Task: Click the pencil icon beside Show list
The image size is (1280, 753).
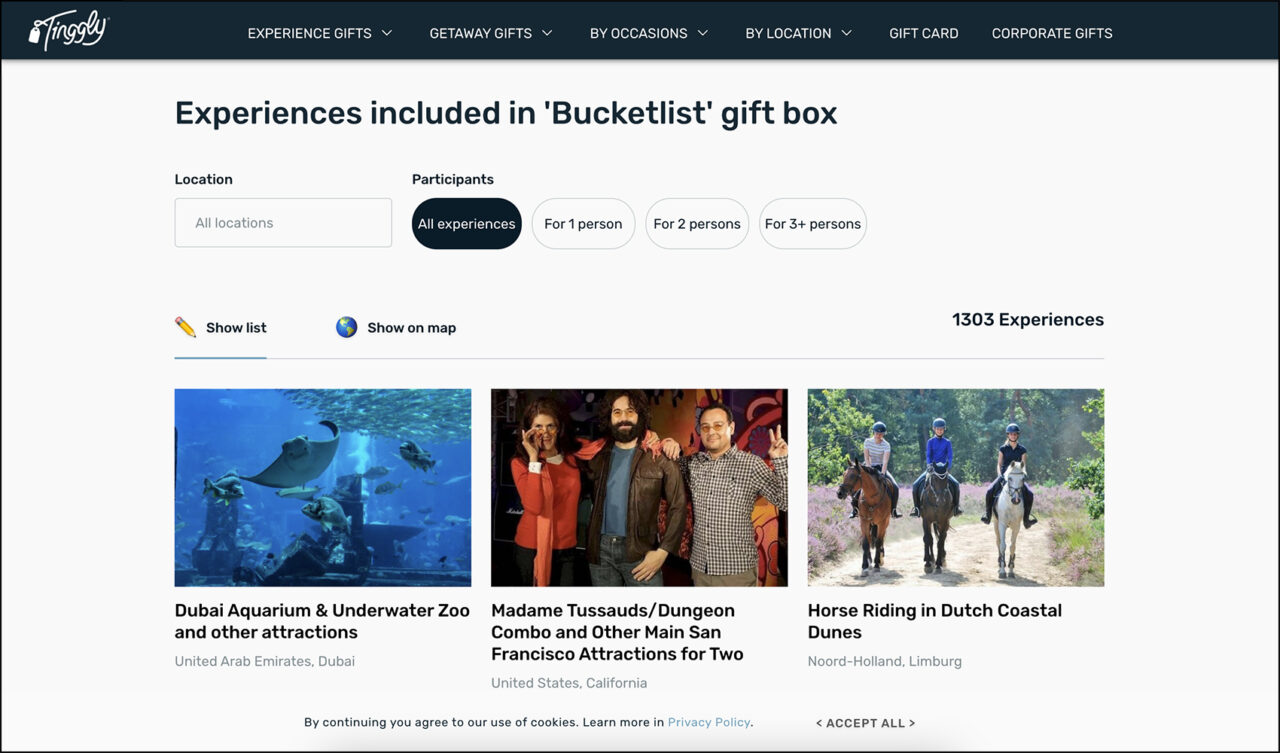Action: coord(186,326)
